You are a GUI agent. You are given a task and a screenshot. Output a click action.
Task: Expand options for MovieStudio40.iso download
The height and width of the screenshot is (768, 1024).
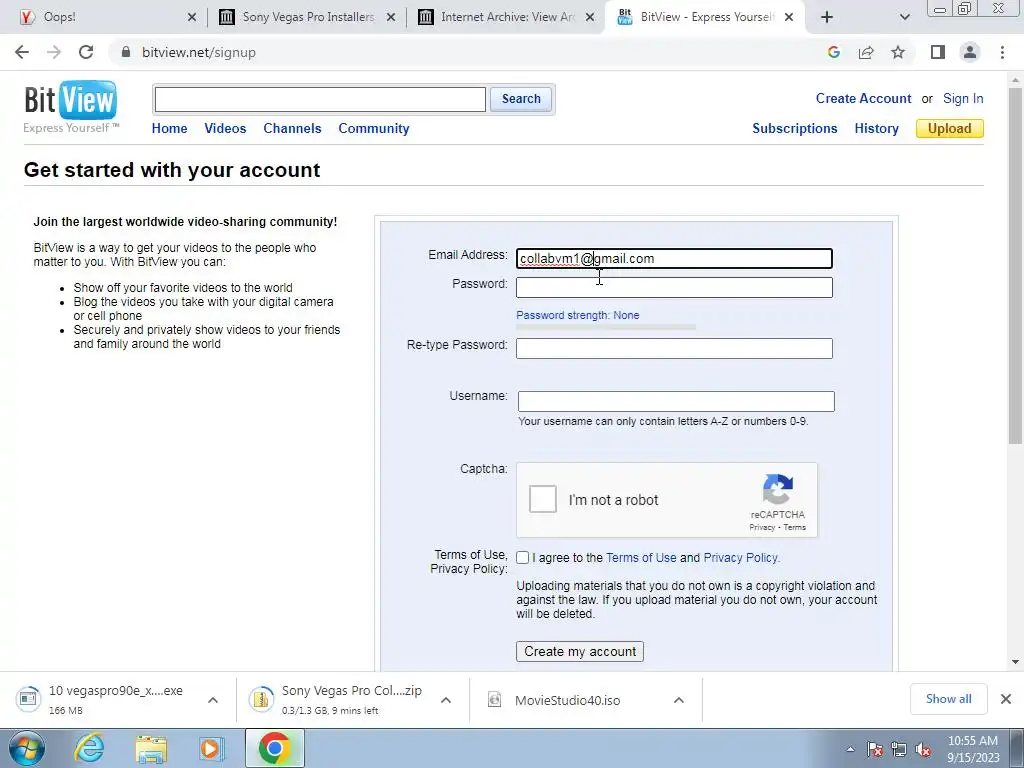coord(679,700)
